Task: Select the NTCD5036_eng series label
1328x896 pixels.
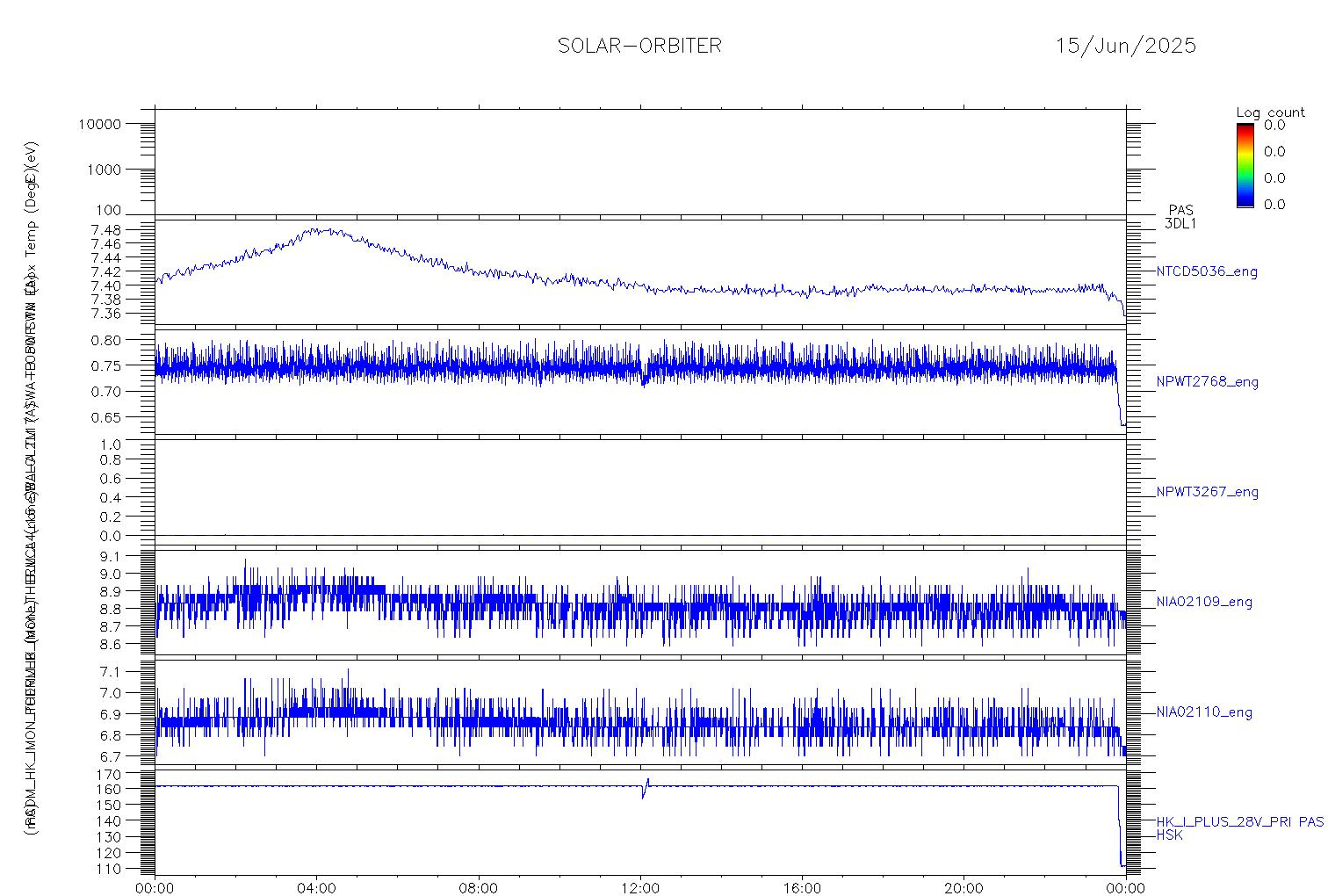Action: (x=1207, y=272)
